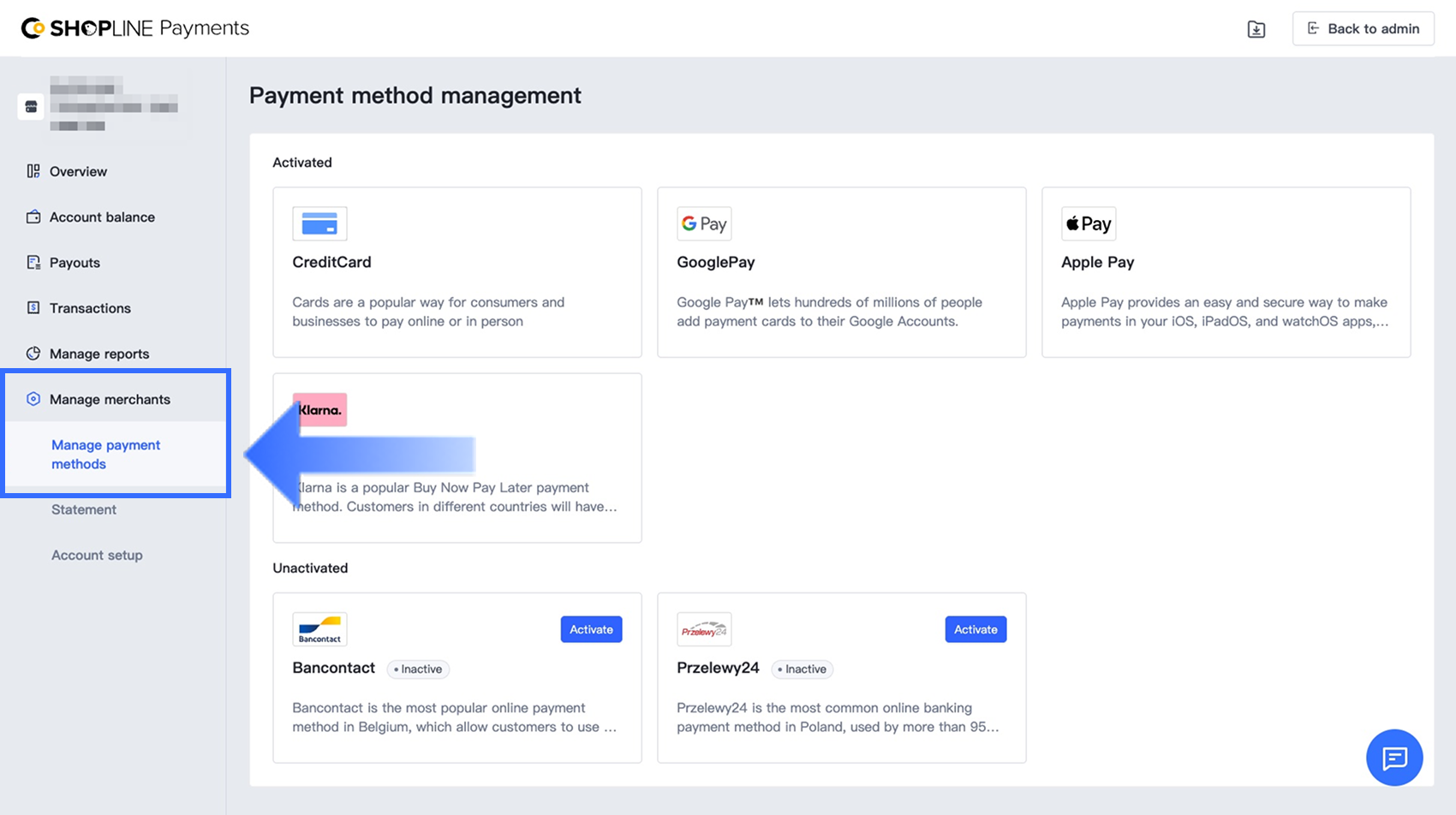Open the Transactions section
The height and width of the screenshot is (815, 1456).
[x=90, y=308]
